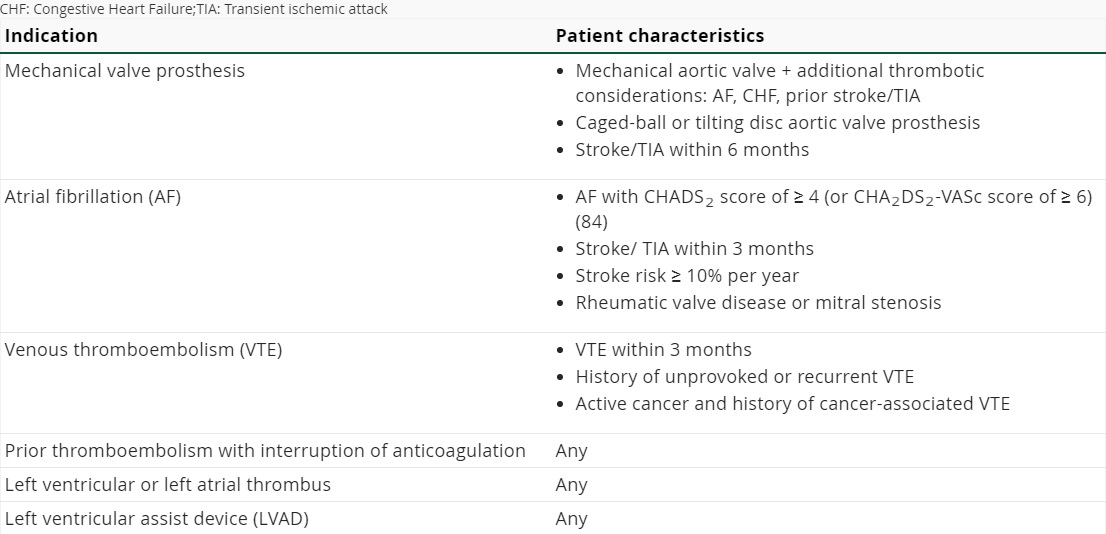Click "Active cancer and history of cancer-associated VTE"

coord(792,404)
